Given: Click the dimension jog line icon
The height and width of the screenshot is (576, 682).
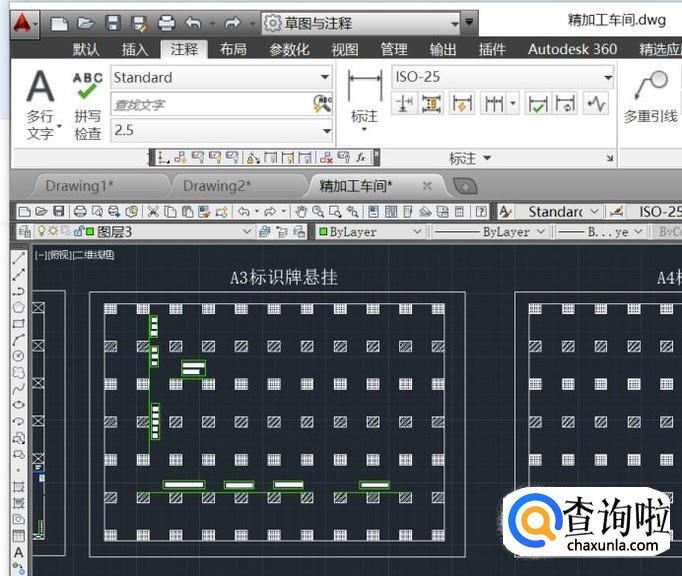Looking at the screenshot, I should 596,104.
